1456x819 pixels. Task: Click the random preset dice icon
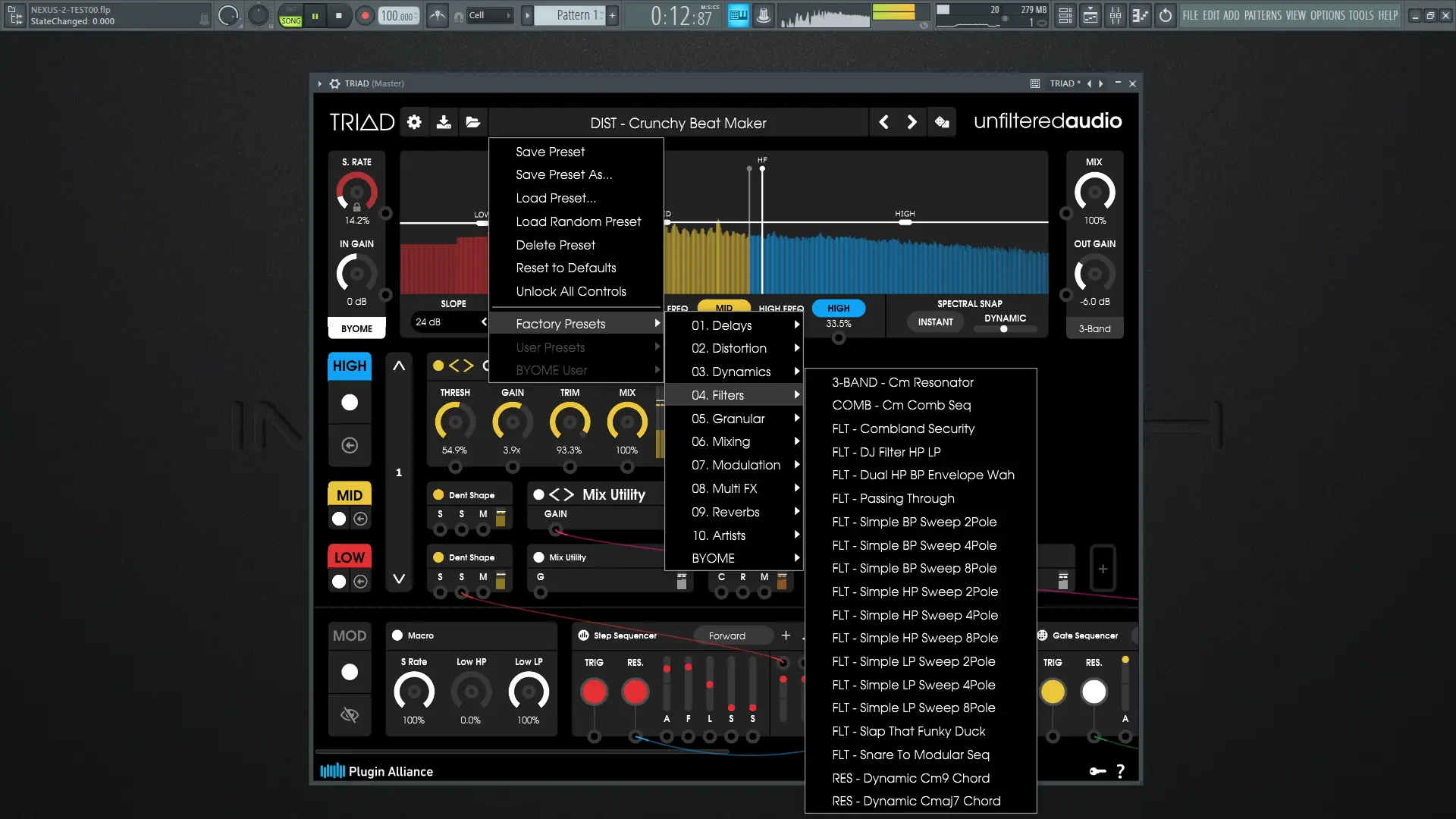click(x=942, y=122)
